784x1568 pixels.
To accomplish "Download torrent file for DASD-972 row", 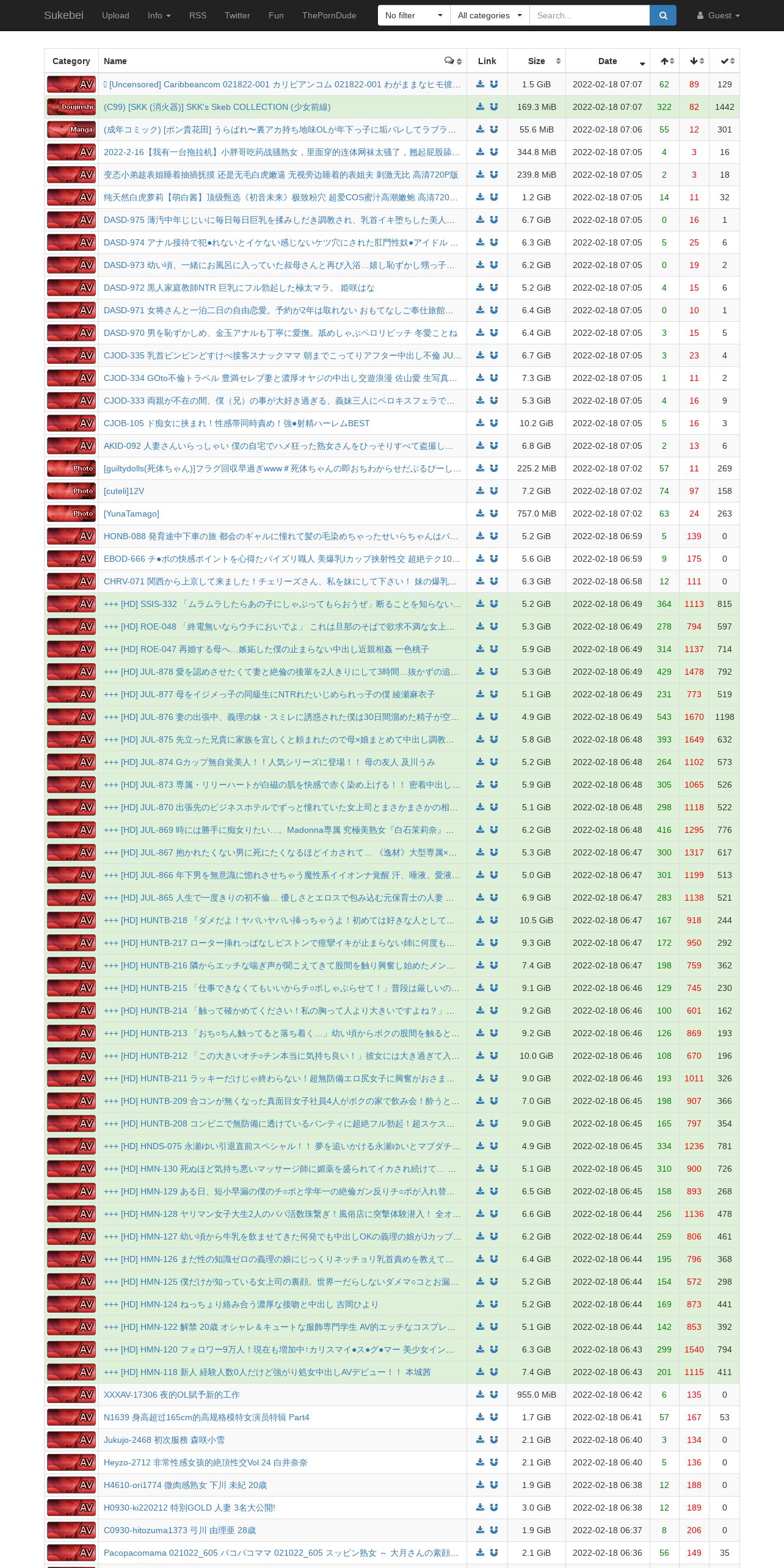I will [481, 288].
